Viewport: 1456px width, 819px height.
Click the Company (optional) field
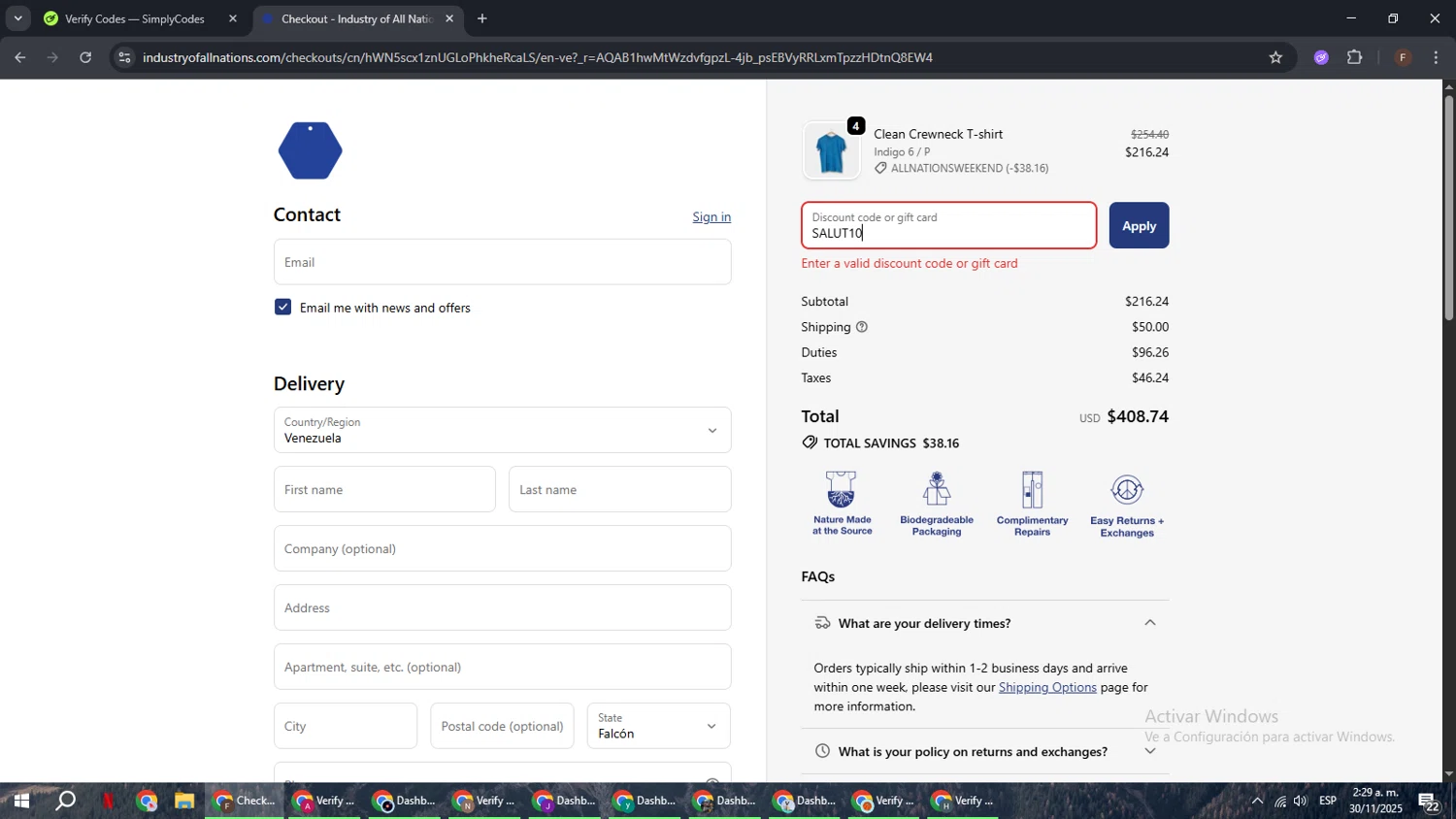pyautogui.click(x=502, y=548)
